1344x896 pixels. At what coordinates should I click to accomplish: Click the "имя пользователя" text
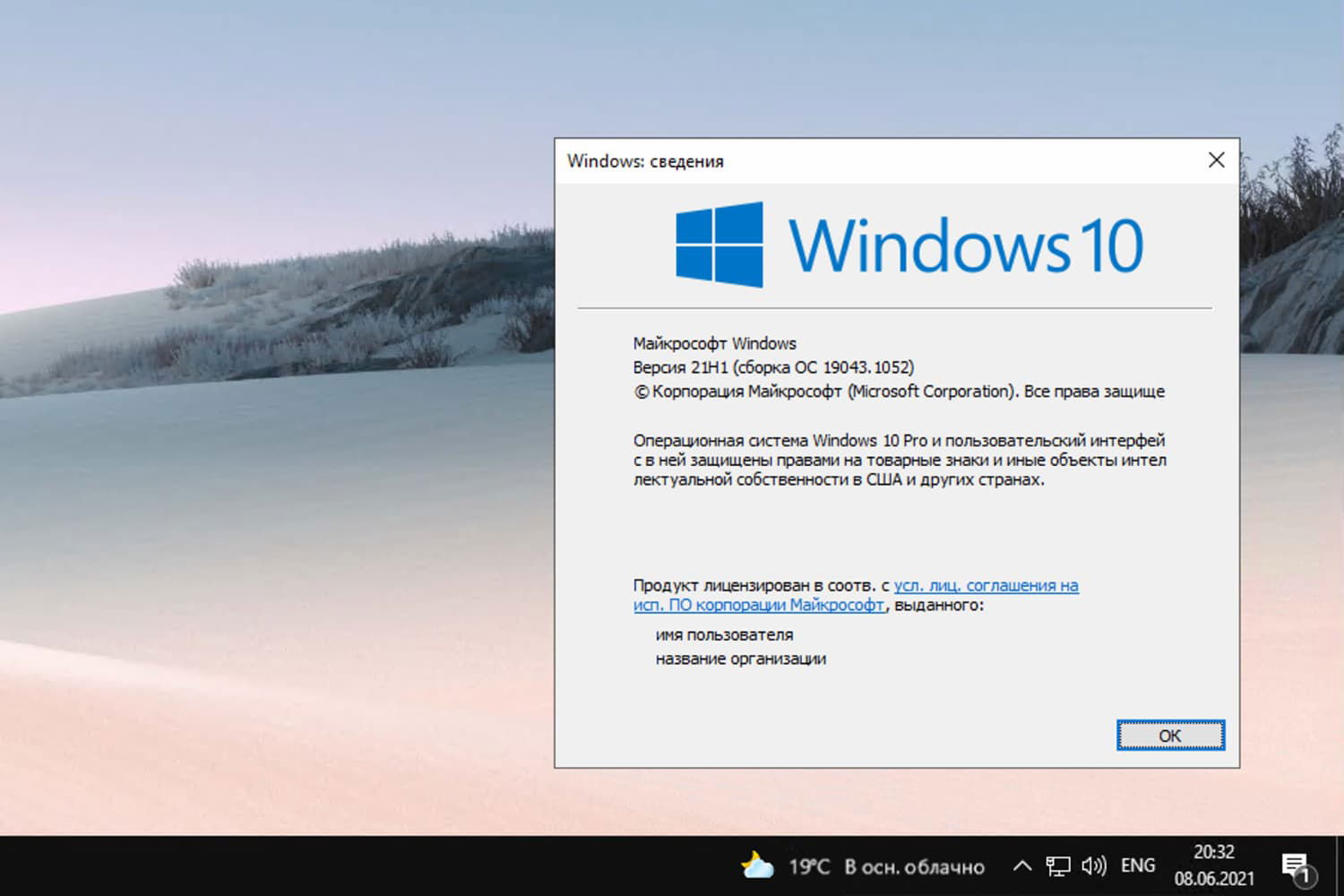(x=724, y=634)
